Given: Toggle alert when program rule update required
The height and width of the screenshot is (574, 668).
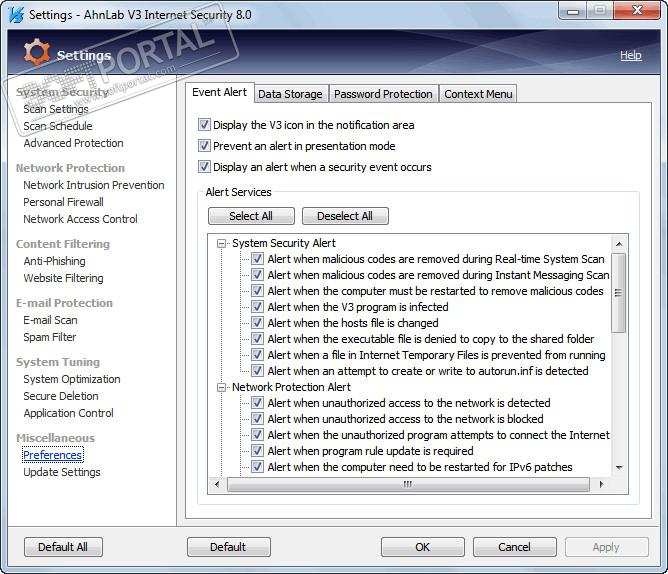Looking at the screenshot, I should pyautogui.click(x=257, y=450).
